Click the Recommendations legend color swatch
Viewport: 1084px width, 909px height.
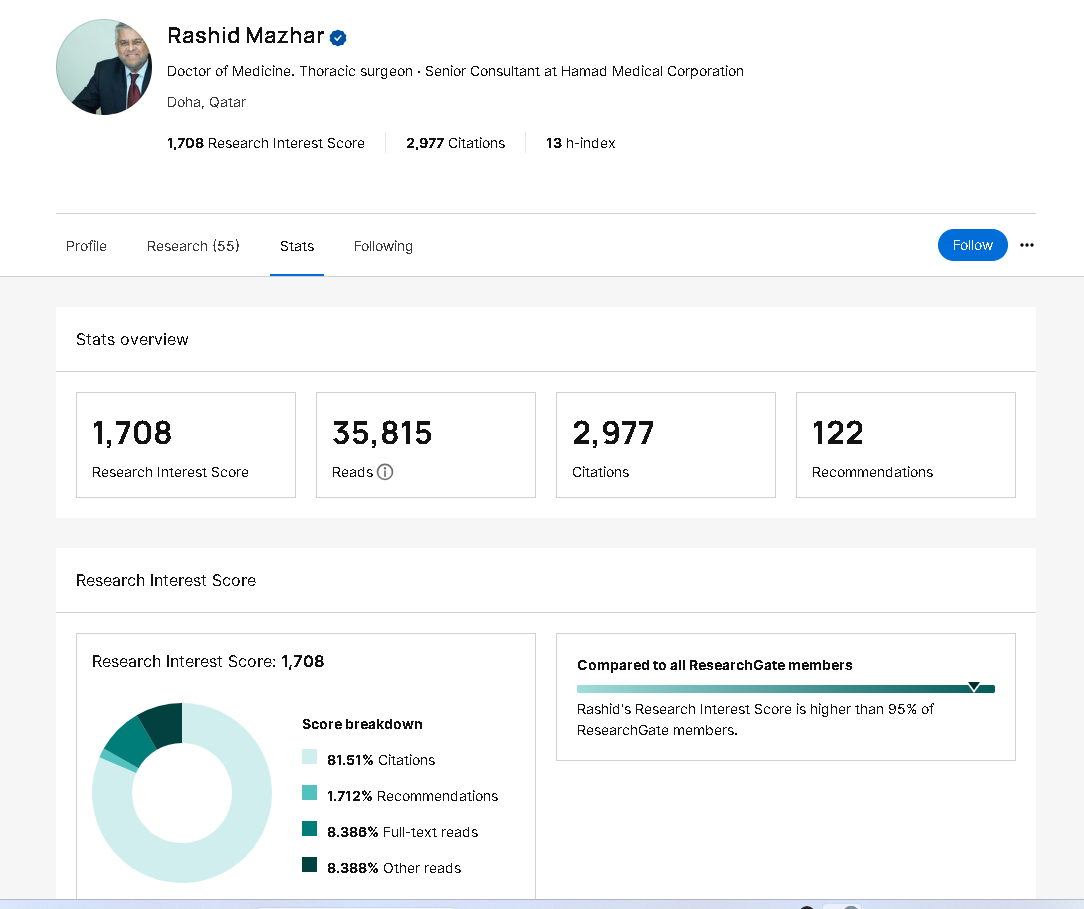(310, 794)
